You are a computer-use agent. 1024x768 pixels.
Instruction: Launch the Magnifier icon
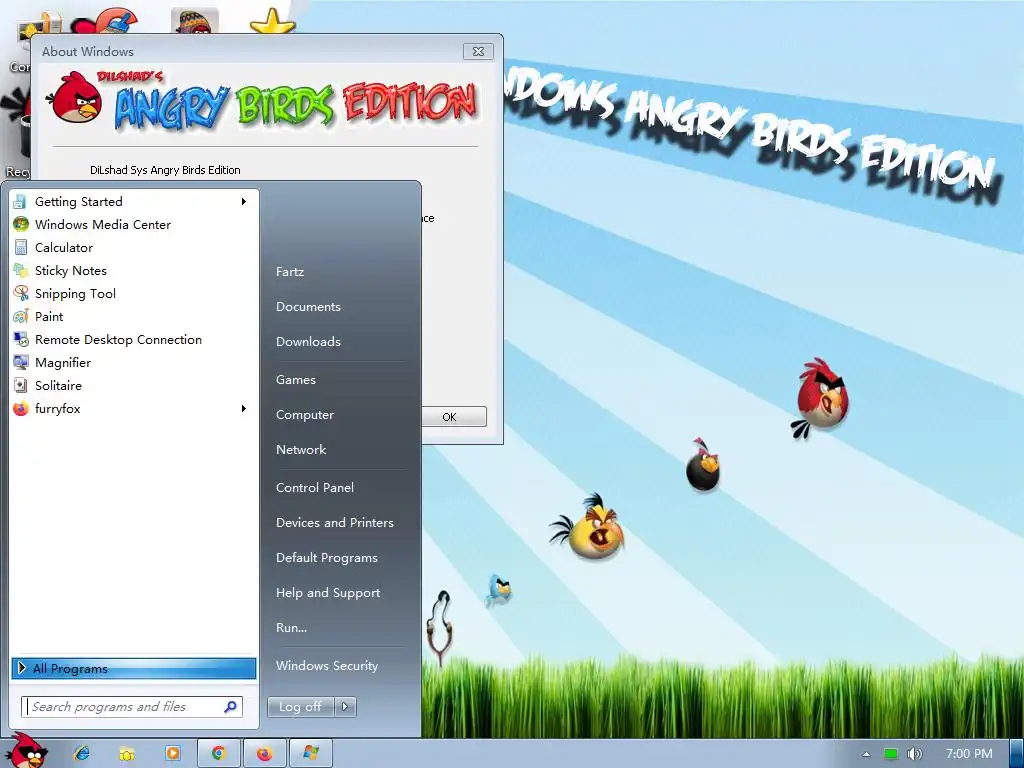[20, 362]
